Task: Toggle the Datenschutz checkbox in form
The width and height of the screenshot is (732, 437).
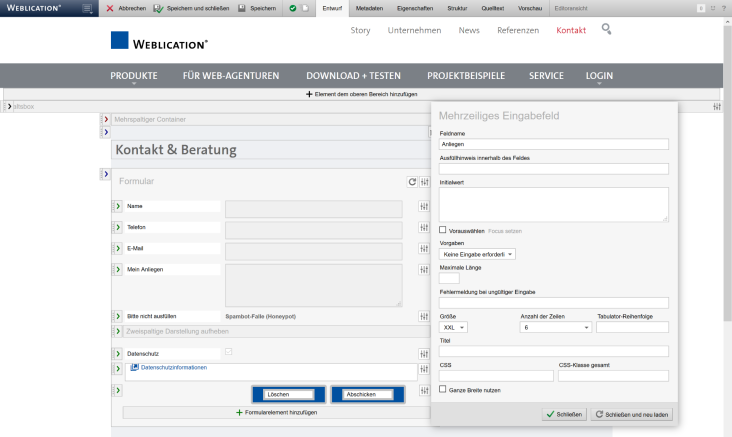Action: 228,352
